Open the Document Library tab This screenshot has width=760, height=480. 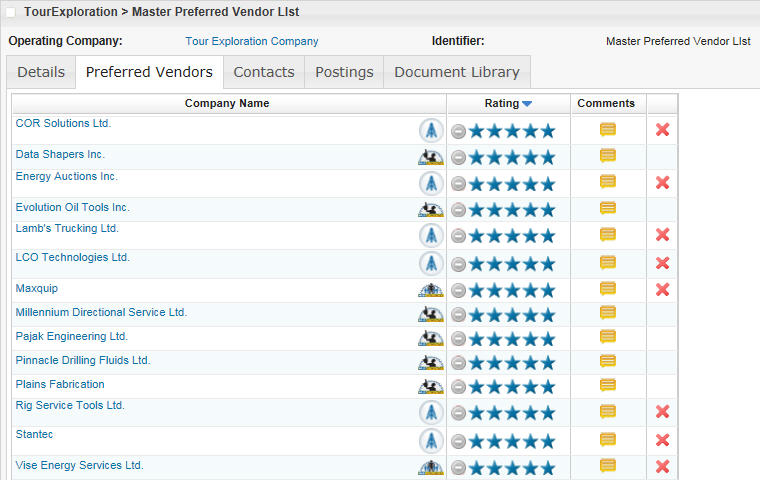[457, 72]
